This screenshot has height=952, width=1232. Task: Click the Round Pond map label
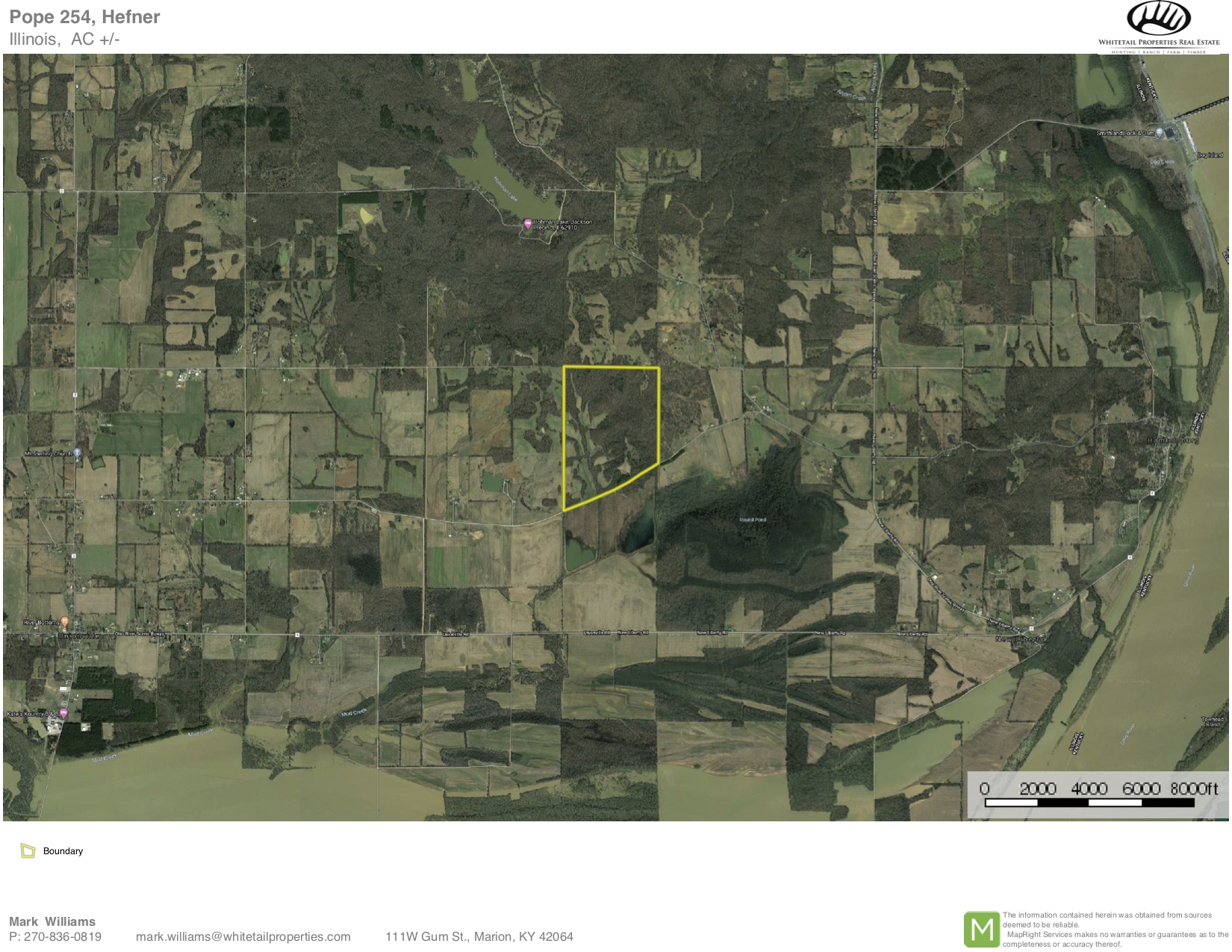coord(752,519)
